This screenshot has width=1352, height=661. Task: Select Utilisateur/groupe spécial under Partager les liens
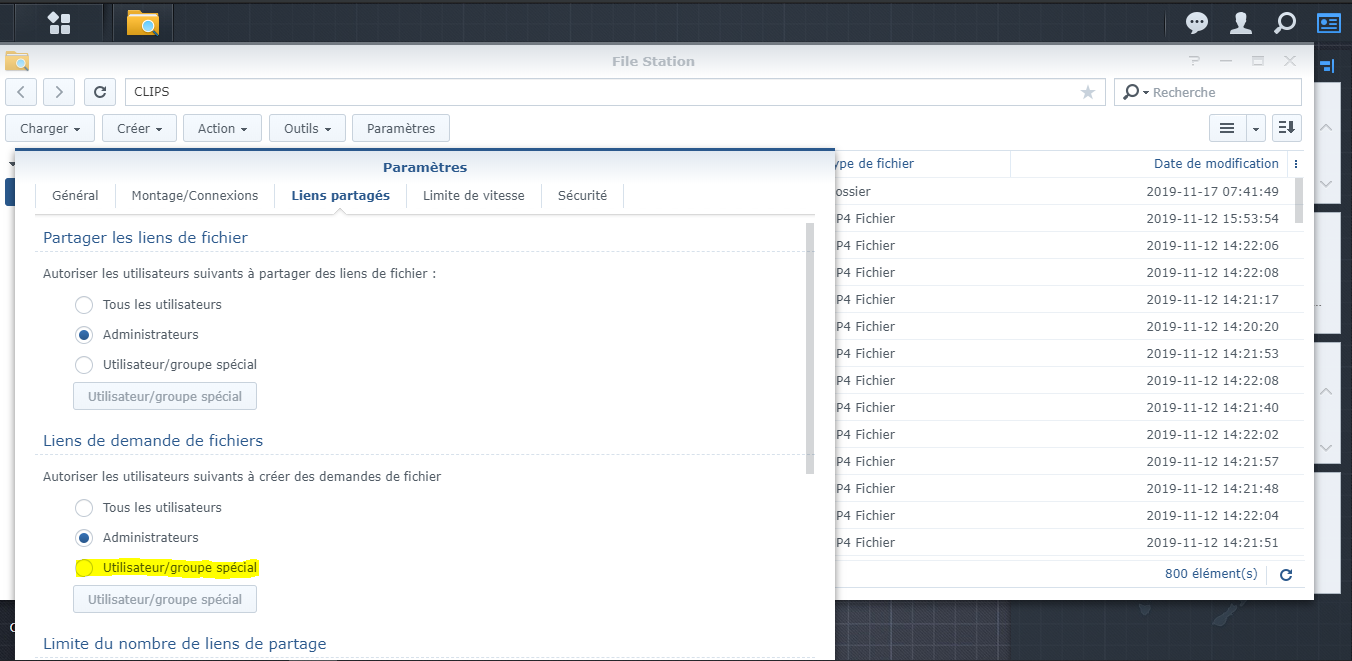coord(85,364)
